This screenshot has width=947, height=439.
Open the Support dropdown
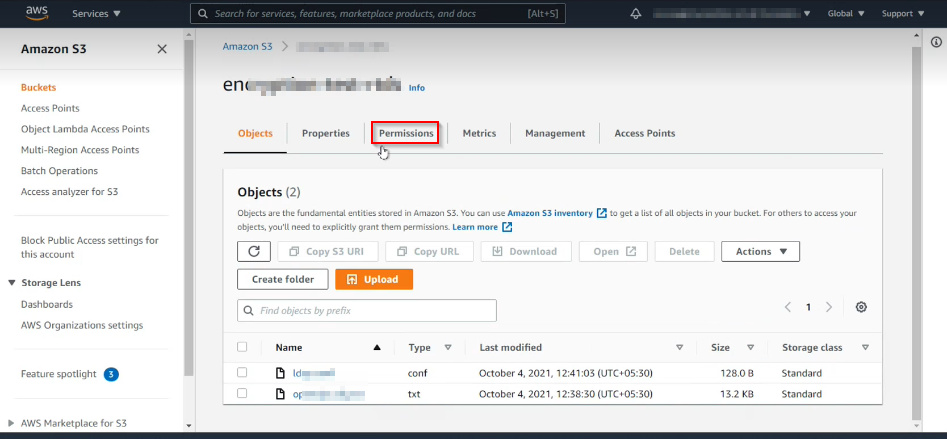tap(903, 13)
